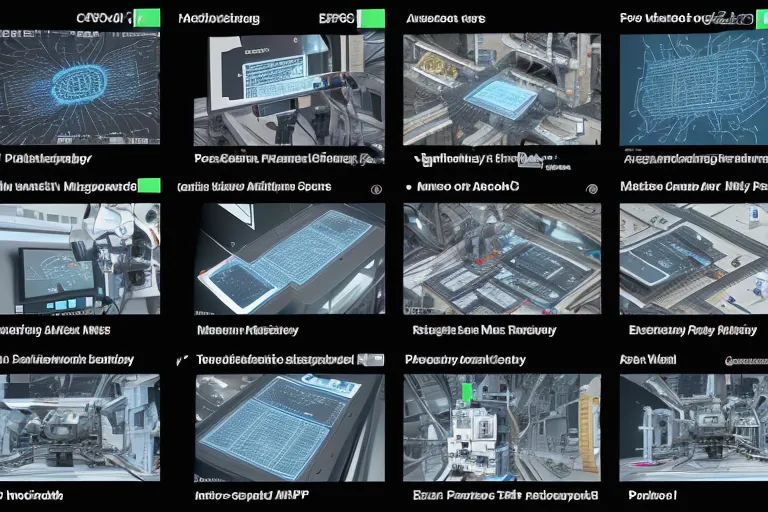The width and height of the screenshot is (768, 512).
Task: Open the isometric factory with glowing blue panel thumbnail
Action: tap(502, 89)
